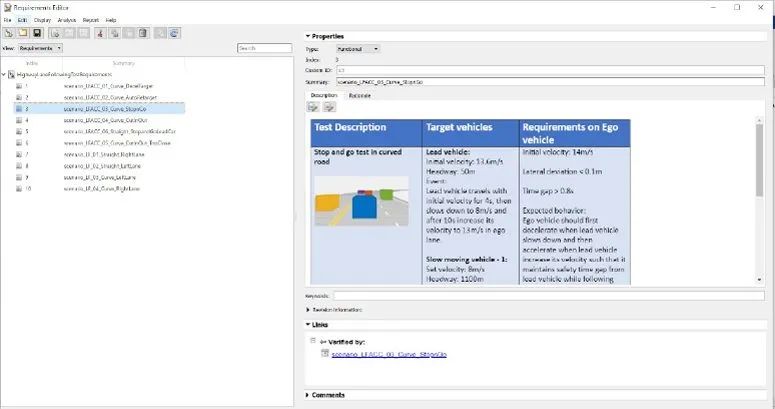Viewport: 775px width, 409px height.
Task: Open the Report menu
Action: click(x=91, y=20)
